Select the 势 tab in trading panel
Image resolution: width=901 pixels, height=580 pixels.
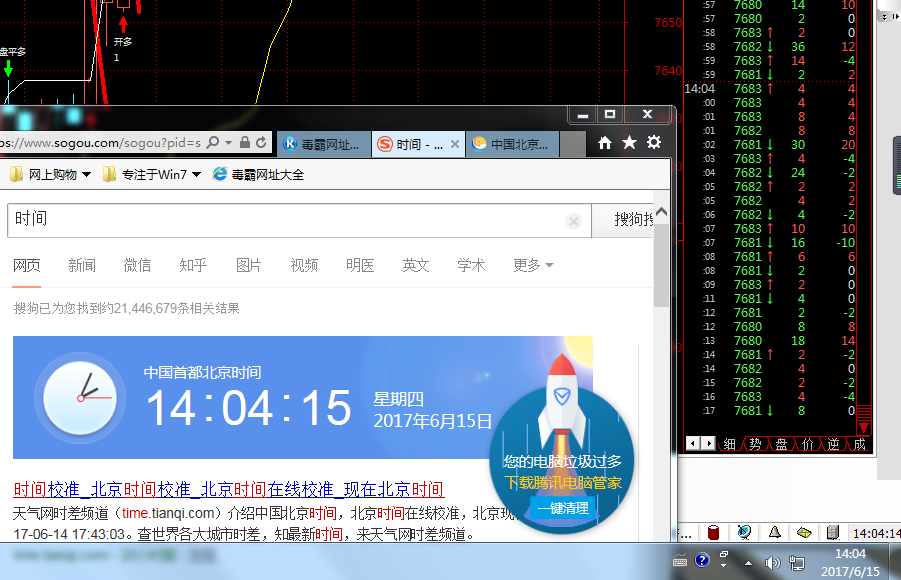[755, 443]
